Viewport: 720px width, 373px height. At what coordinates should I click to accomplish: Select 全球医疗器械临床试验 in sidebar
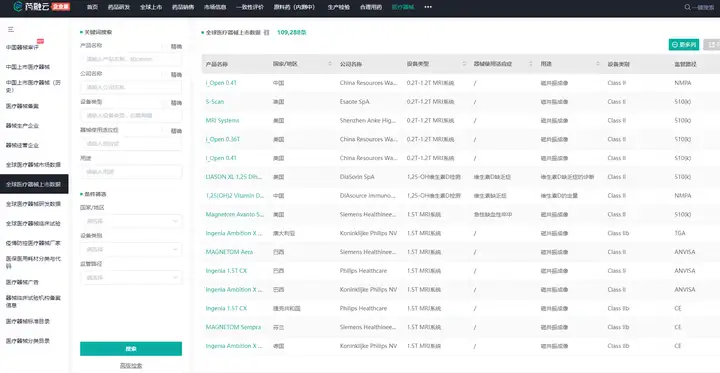click(x=34, y=223)
